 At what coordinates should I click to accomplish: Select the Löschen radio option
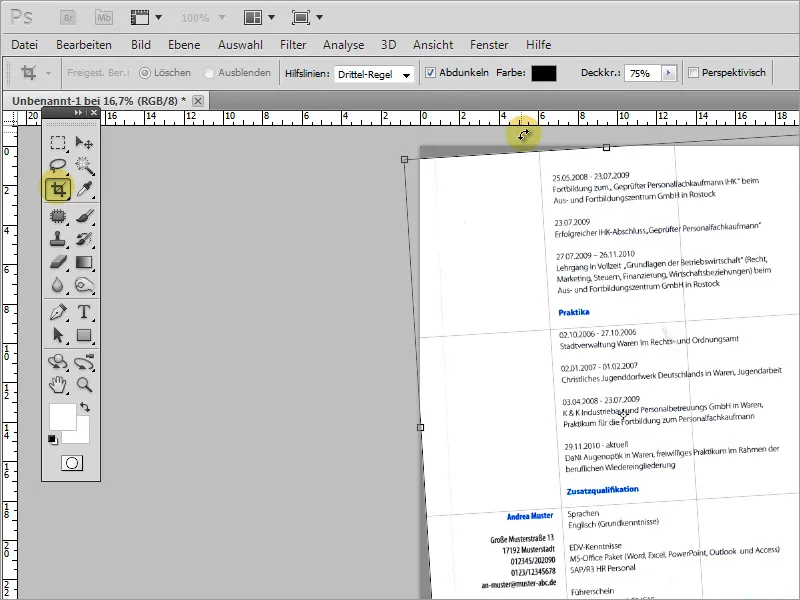tap(145, 73)
